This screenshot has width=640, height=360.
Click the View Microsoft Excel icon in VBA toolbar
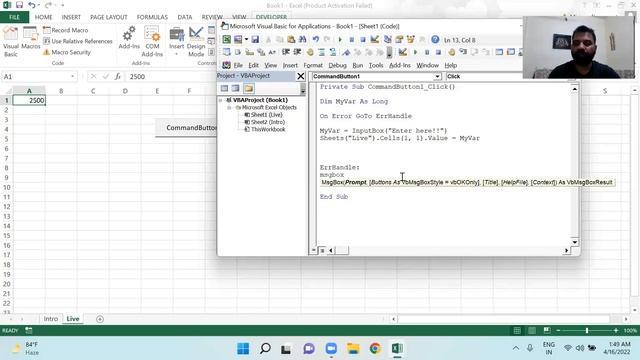[227, 40]
